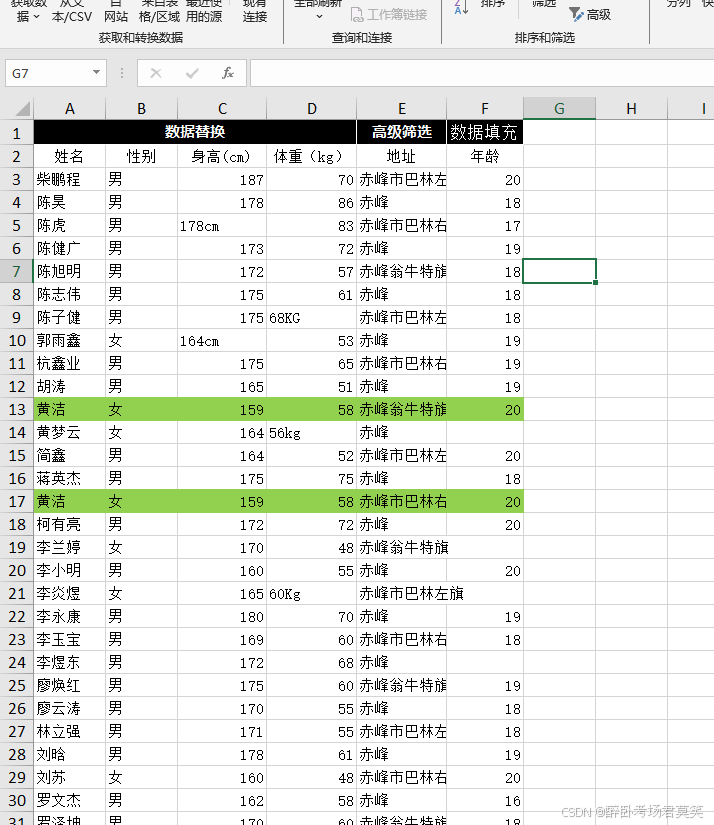The width and height of the screenshot is (714, 825).
Task: Click the name 郭雨鑫 in row 10
Action: point(69,341)
